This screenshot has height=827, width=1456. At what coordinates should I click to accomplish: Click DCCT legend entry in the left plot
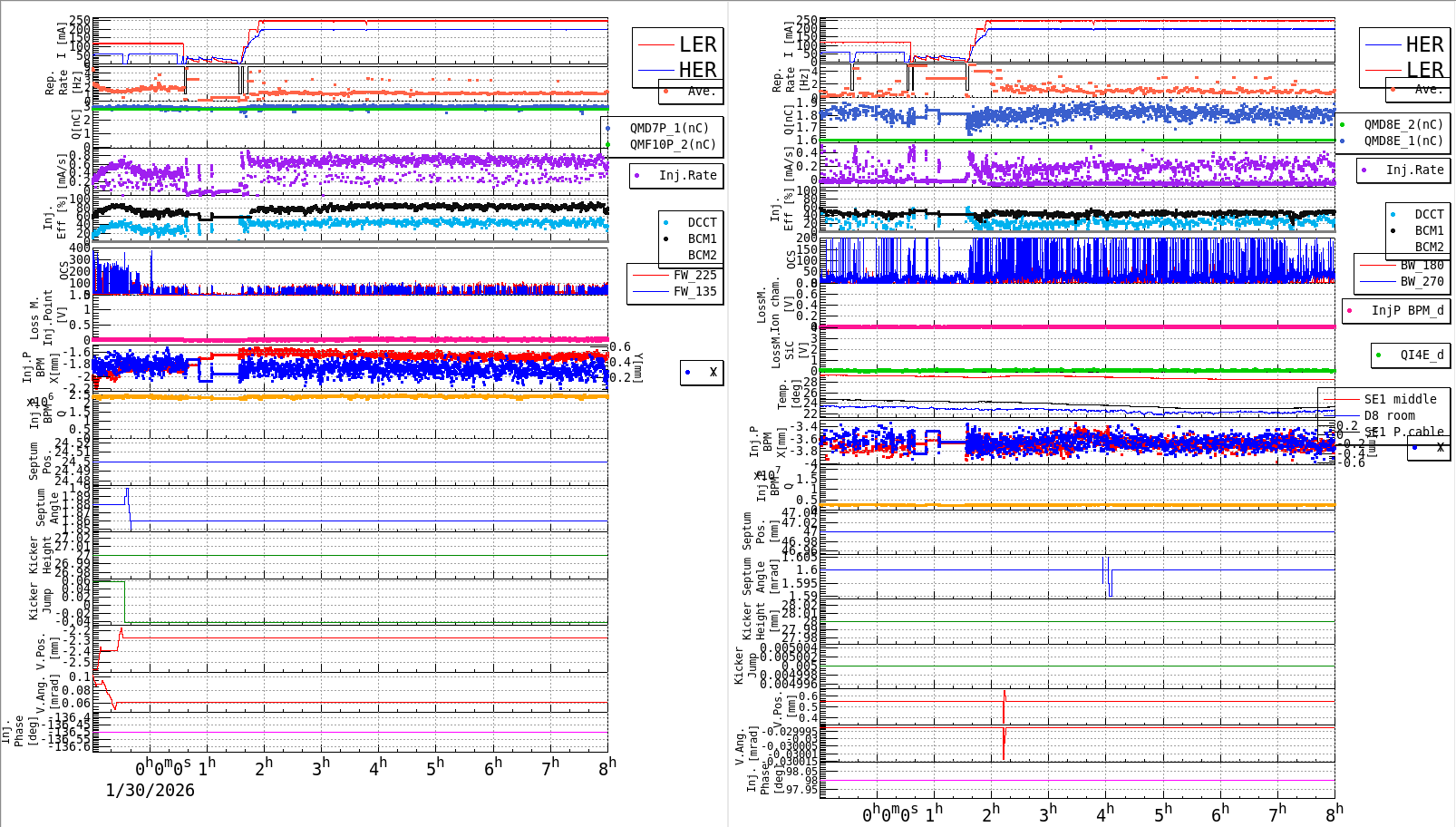click(703, 222)
